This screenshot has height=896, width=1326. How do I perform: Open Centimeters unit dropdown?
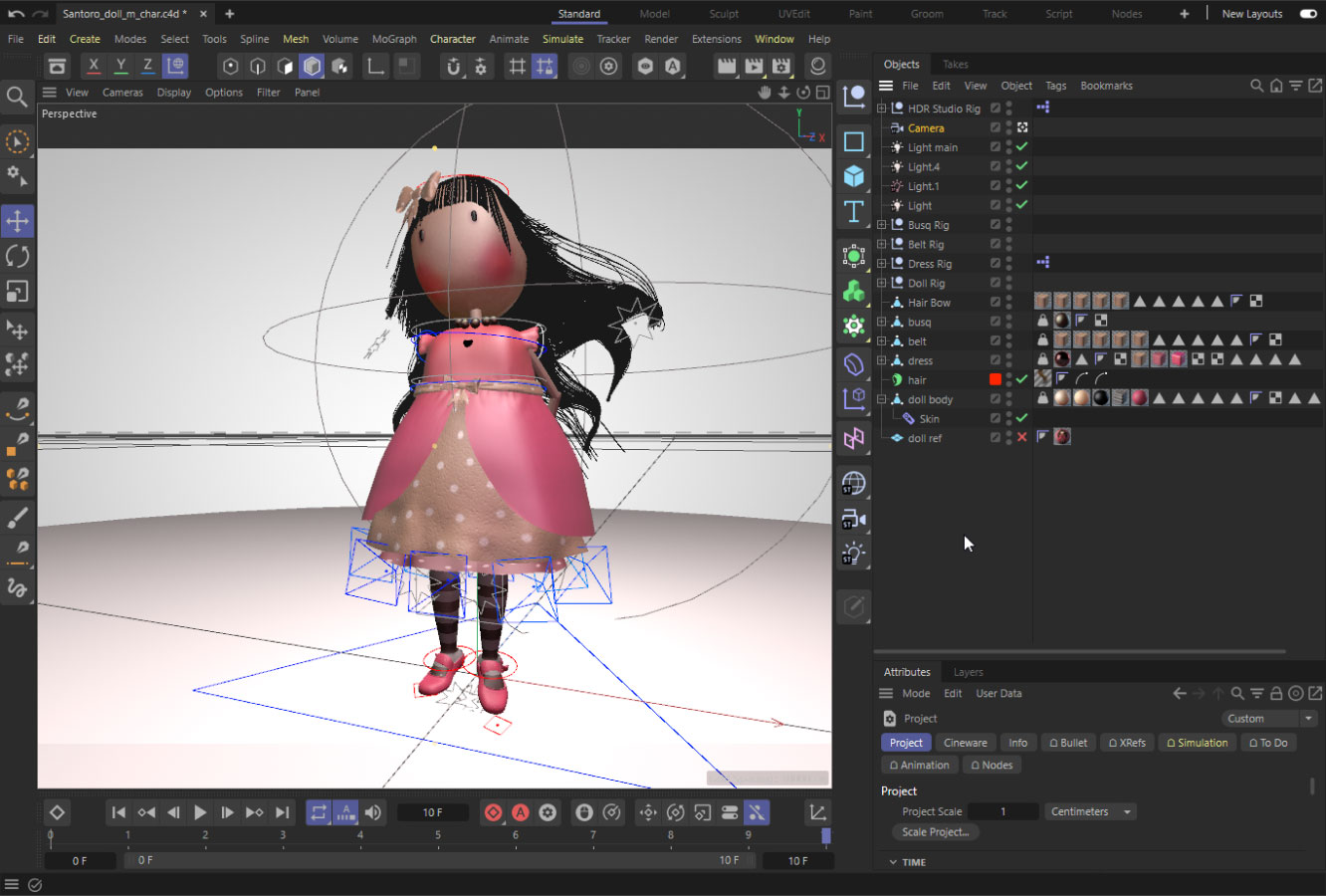[1091, 811]
